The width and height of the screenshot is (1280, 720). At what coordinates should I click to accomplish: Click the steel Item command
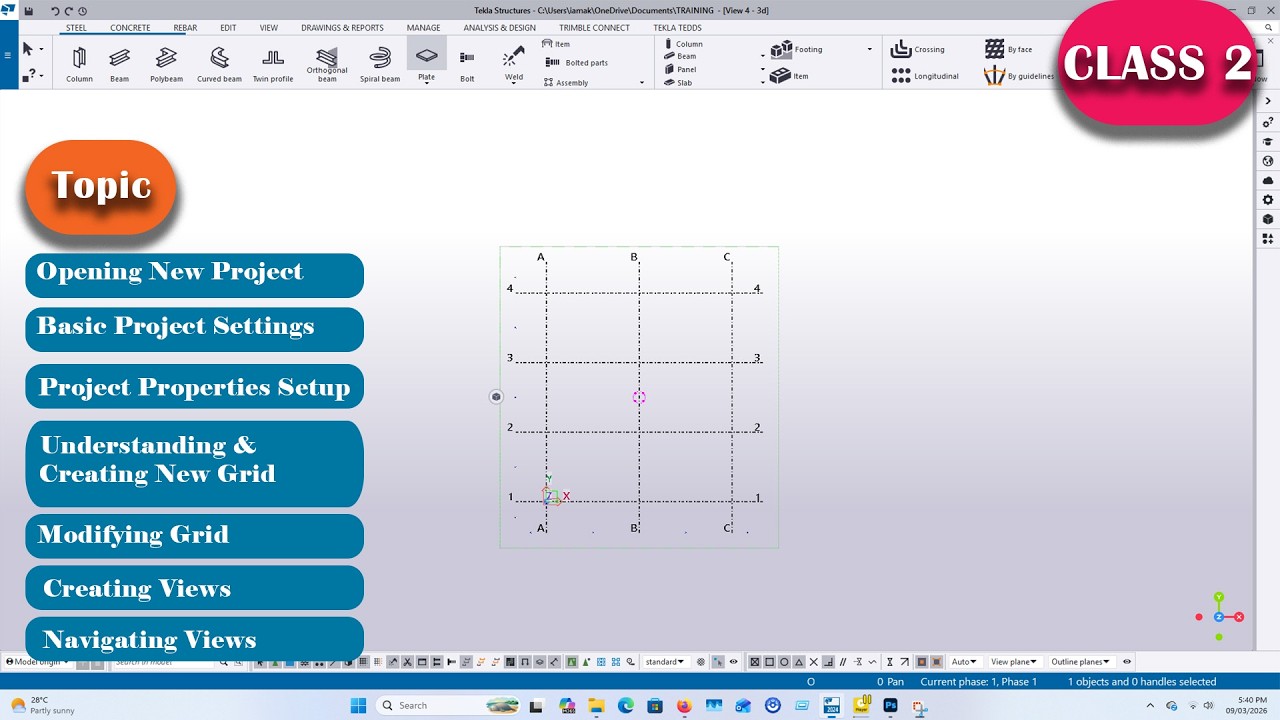point(556,44)
